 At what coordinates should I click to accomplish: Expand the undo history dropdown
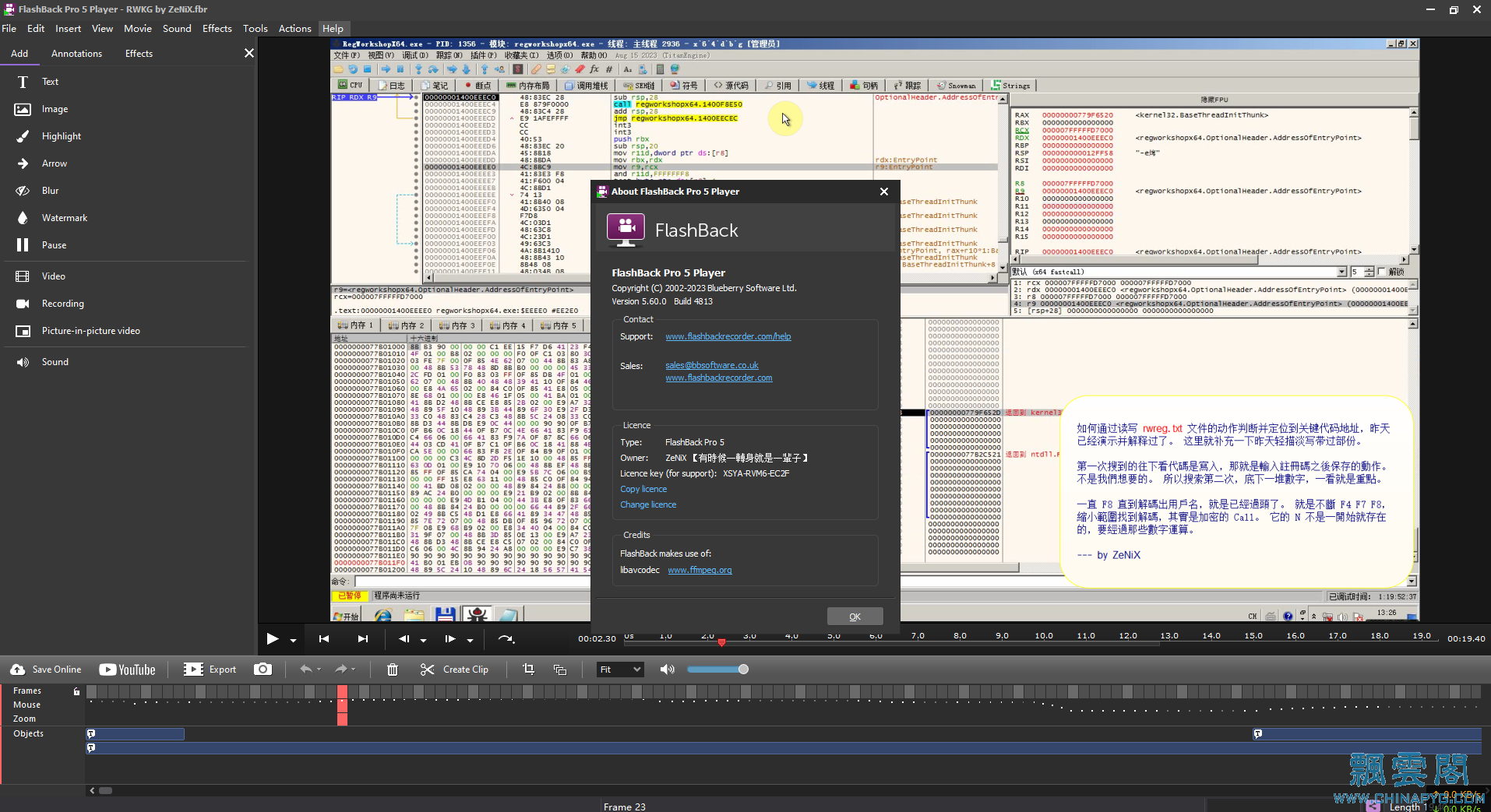[319, 670]
